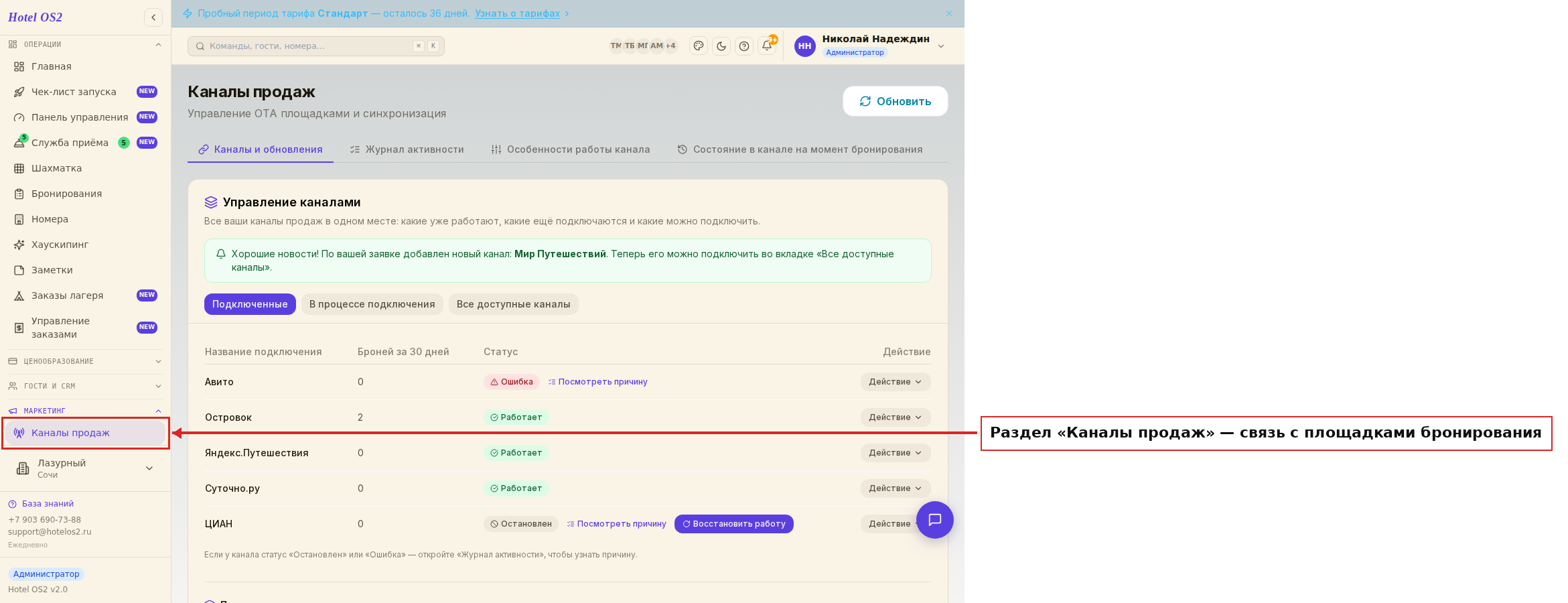The image size is (1568, 603).
Task: Open the Действие dropdown for Яндекс.Путешествия
Action: pos(896,453)
